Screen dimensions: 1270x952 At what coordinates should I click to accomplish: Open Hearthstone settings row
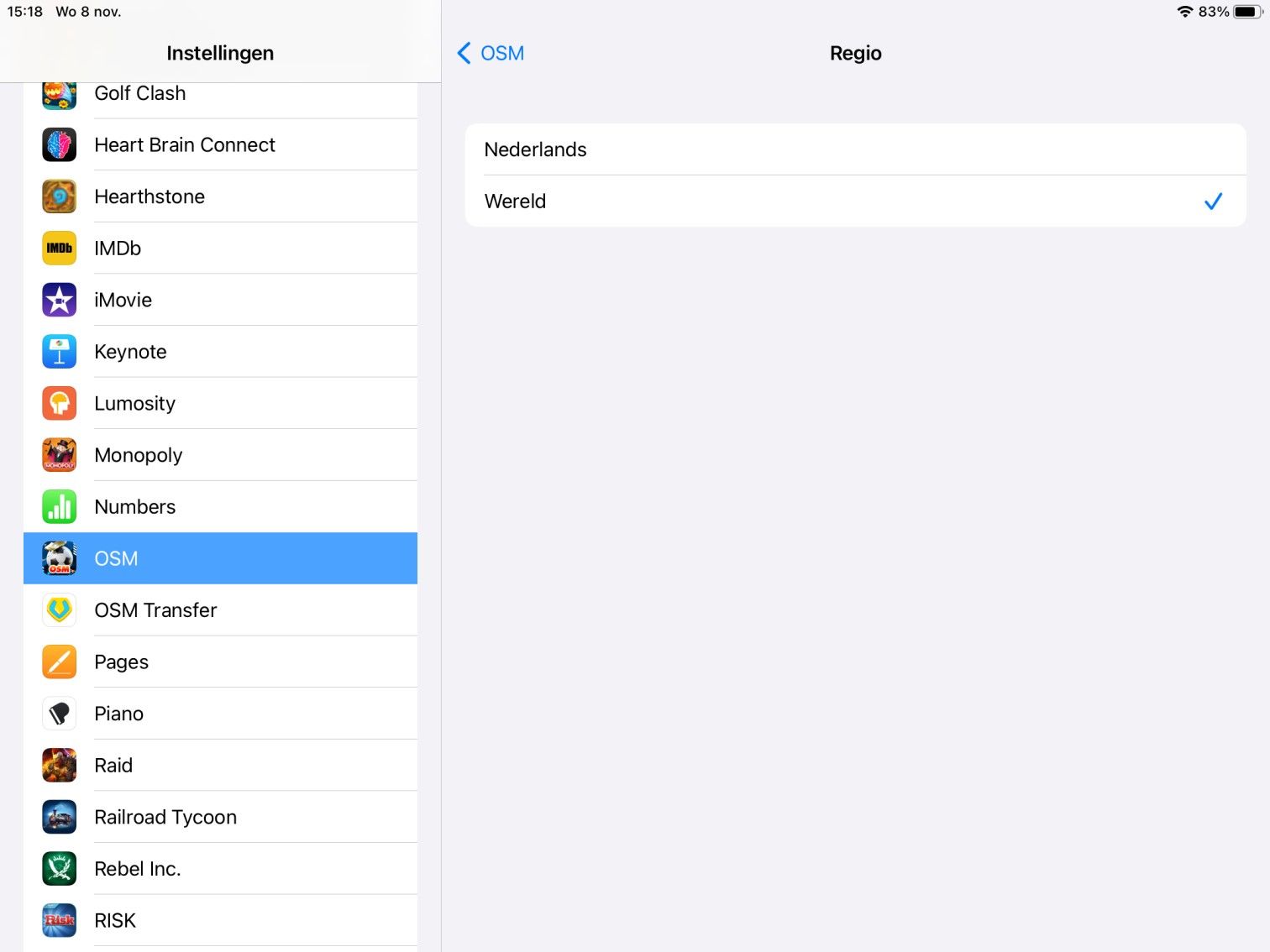tap(220, 196)
